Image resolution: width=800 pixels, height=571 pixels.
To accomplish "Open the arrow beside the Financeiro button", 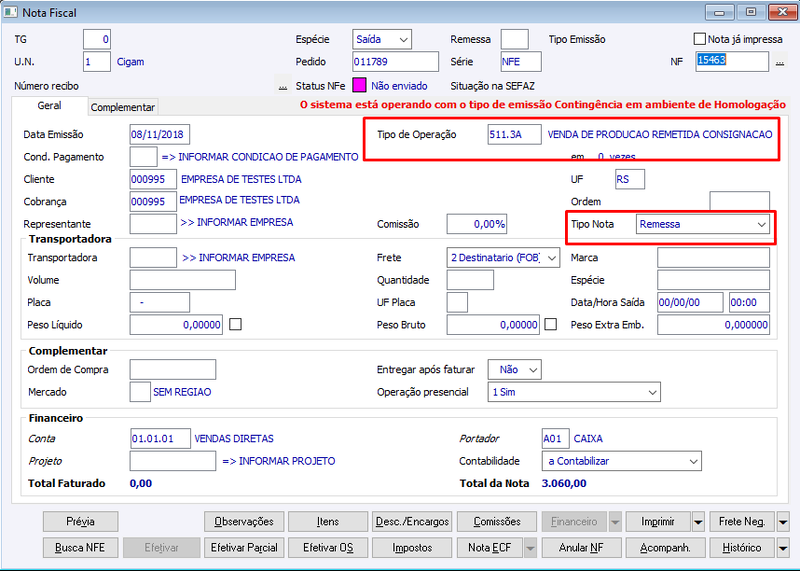I will [x=615, y=522].
